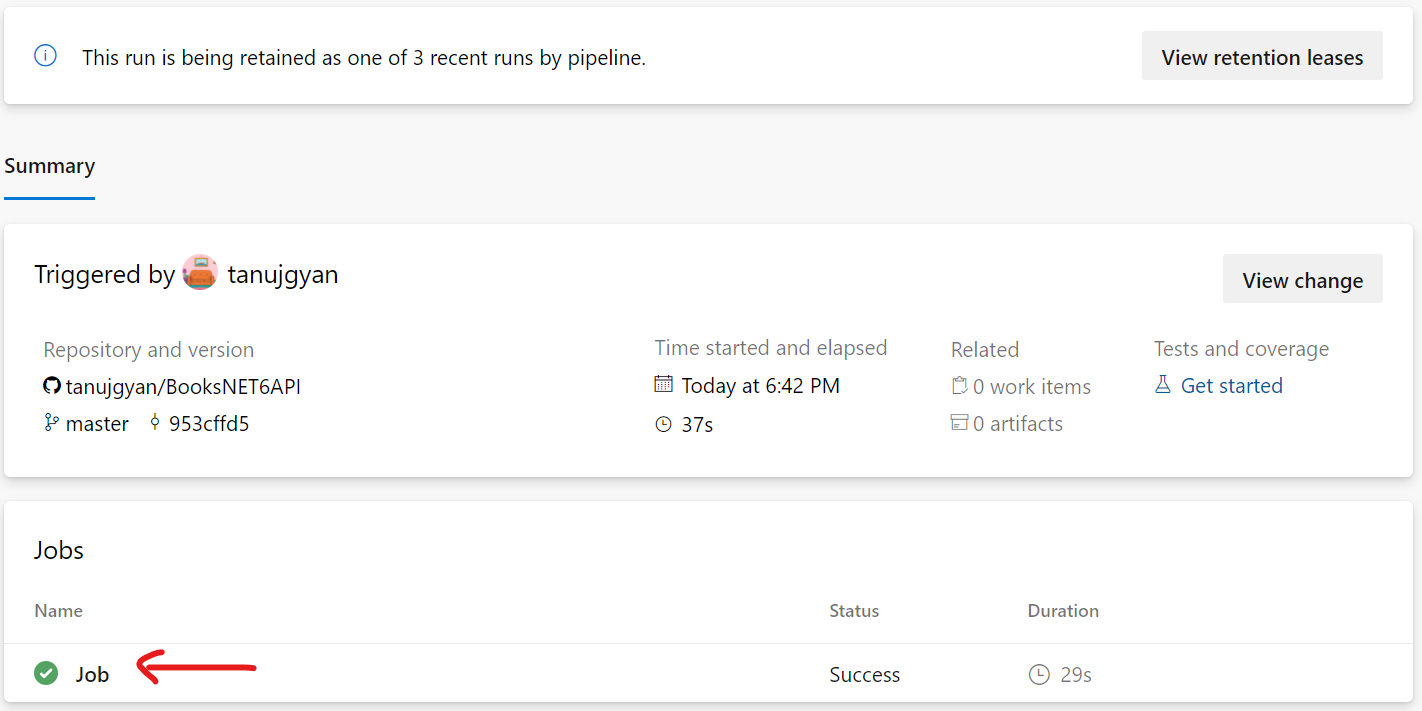Click the work items icon under Related
This screenshot has height=711, width=1422.
[958, 385]
